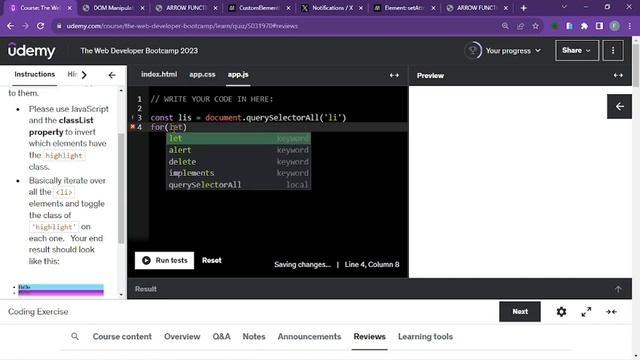Pick the 'querySelectorAll' autocomplete suggestion

click(238, 184)
